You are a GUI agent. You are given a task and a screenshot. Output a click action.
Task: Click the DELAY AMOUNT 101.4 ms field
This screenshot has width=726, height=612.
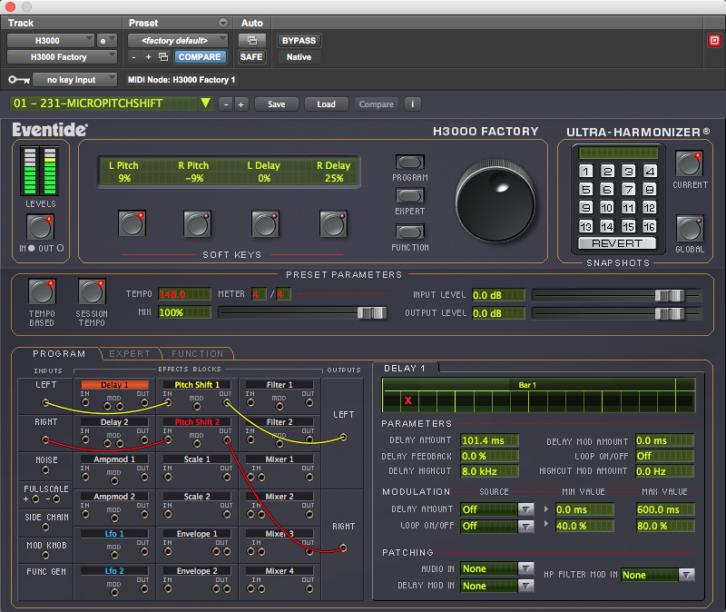tap(489, 440)
